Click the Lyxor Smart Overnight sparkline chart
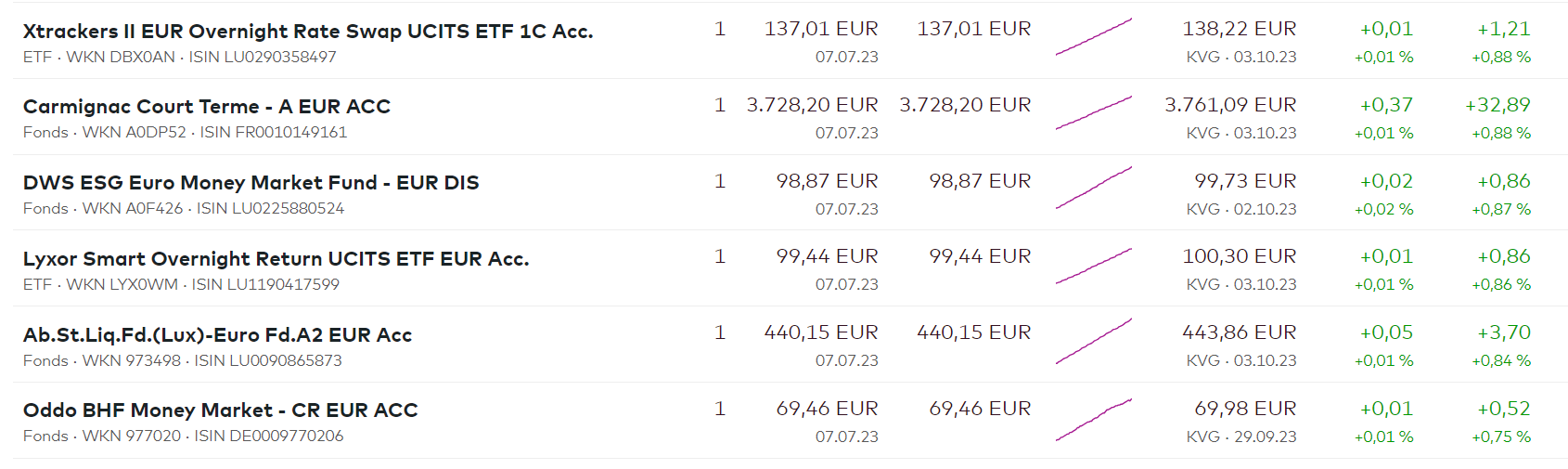 1093,265
